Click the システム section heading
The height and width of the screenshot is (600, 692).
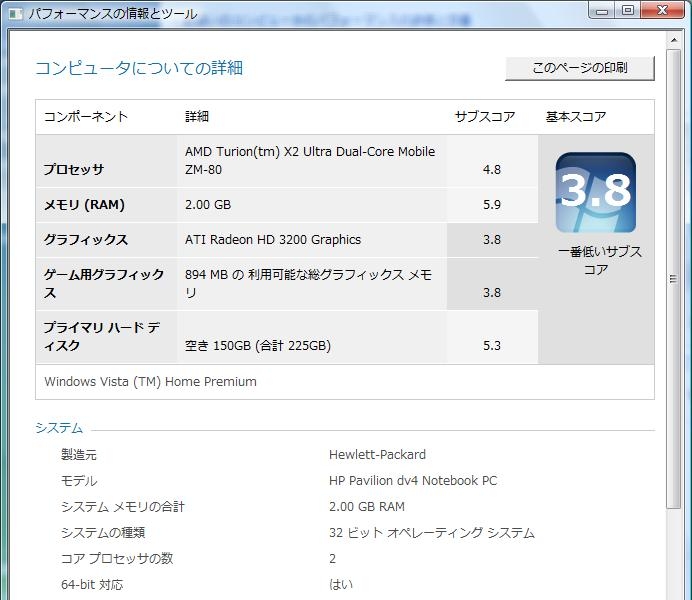pos(59,428)
